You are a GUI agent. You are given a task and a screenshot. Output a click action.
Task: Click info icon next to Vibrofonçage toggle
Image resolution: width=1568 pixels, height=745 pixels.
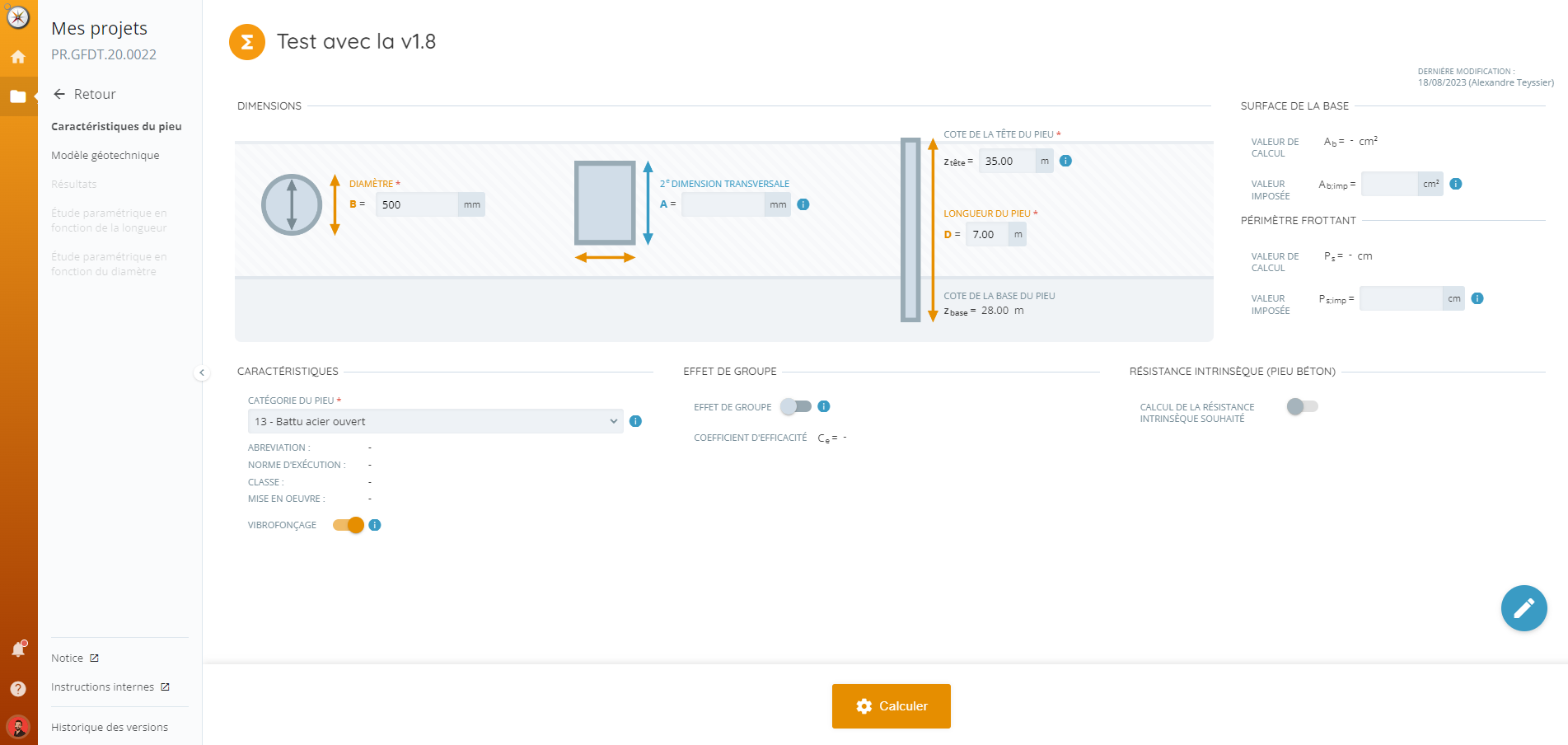(375, 525)
